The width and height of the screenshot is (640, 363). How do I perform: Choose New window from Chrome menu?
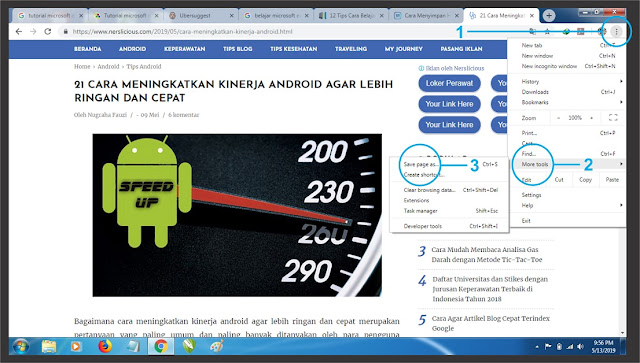click(x=567, y=56)
